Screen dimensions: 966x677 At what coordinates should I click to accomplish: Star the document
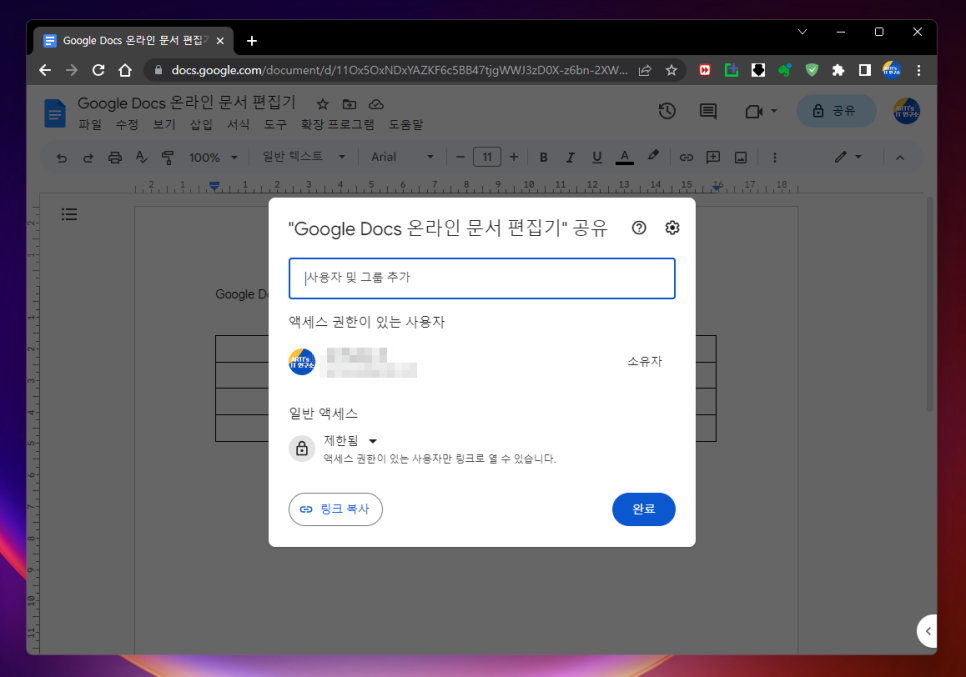coord(322,104)
